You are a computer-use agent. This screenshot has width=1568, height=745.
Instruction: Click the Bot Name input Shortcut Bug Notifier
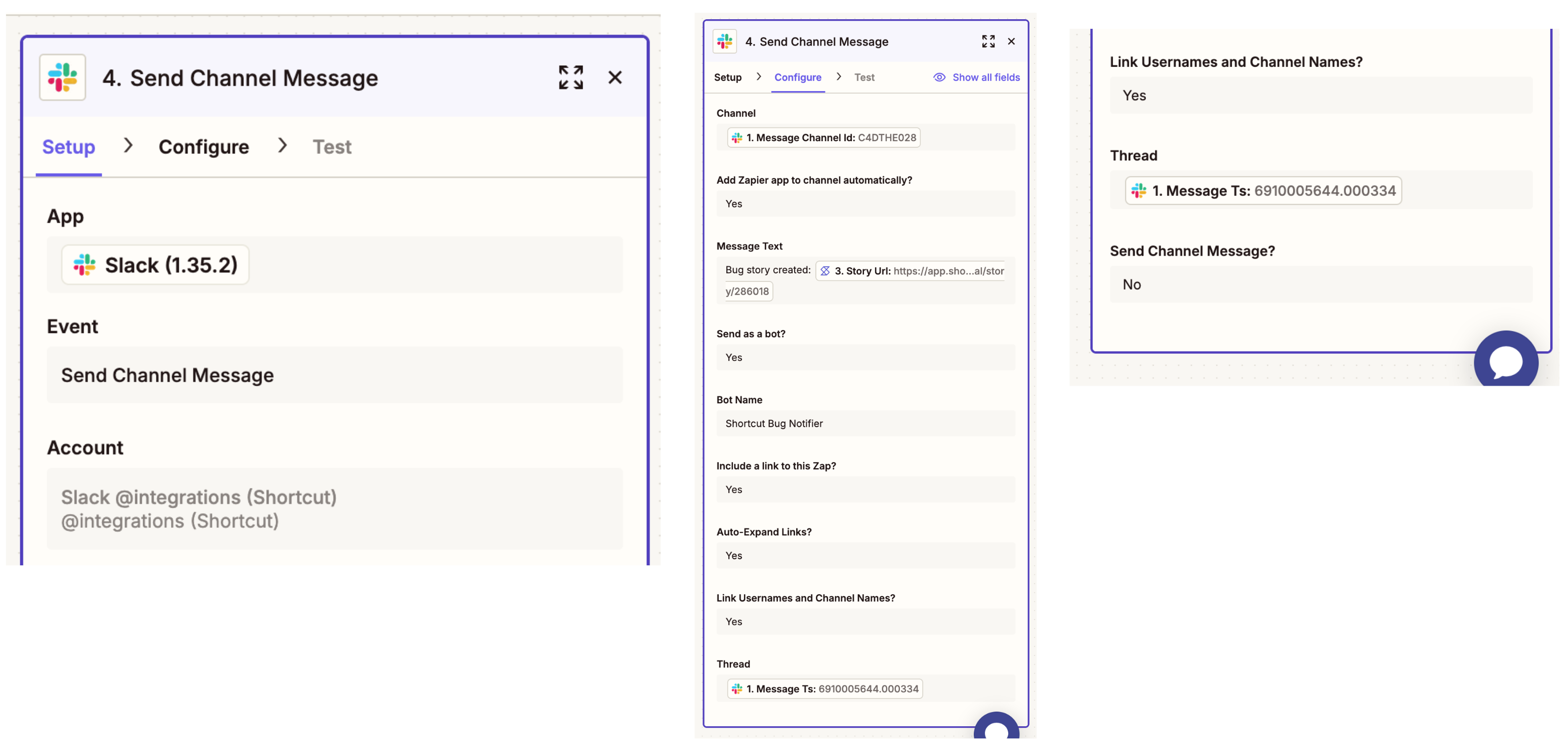865,423
